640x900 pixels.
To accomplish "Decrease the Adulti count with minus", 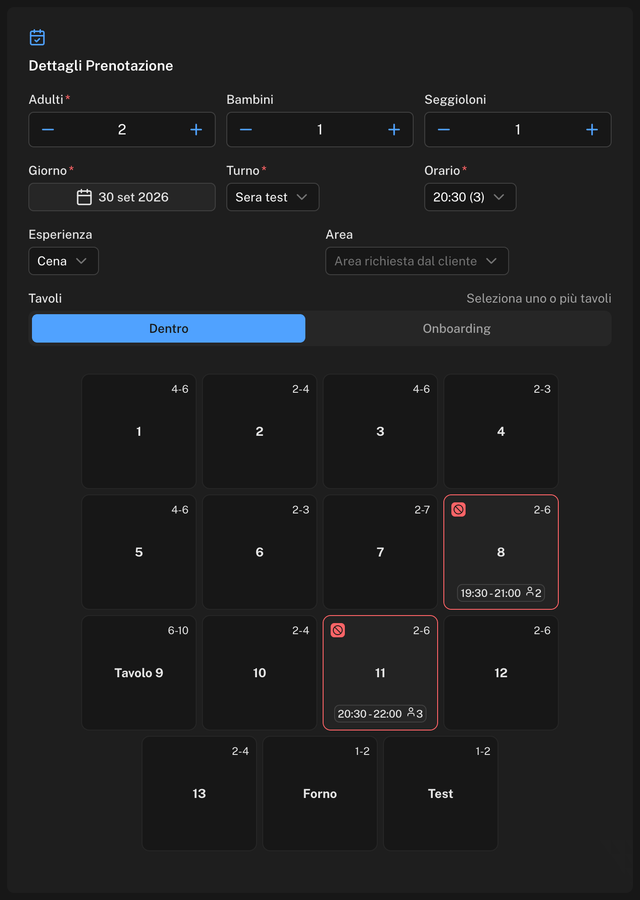I will coord(48,130).
